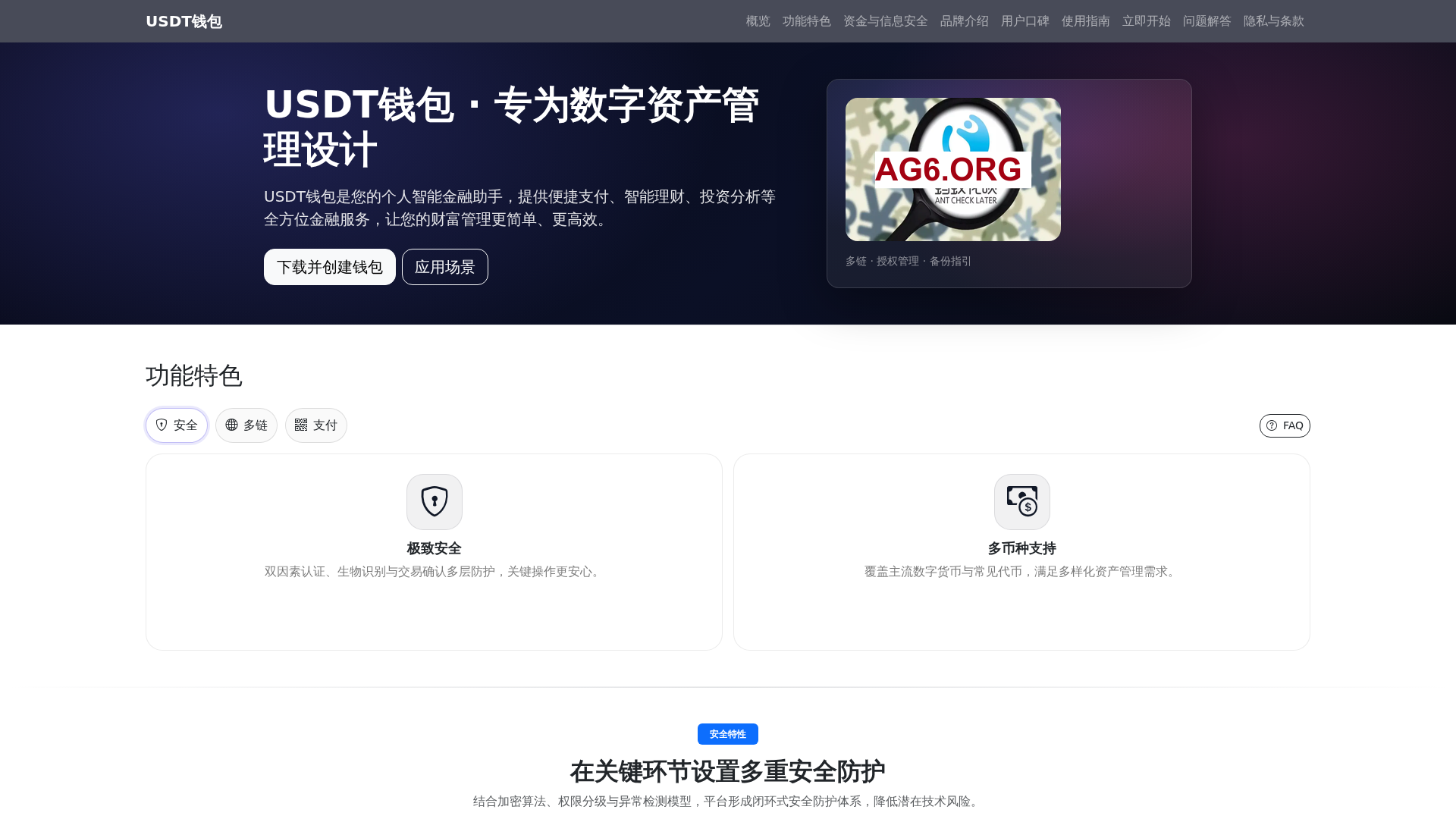Image resolution: width=1456 pixels, height=819 pixels.
Task: Click the USDT钱包 site logo
Action: tap(184, 21)
